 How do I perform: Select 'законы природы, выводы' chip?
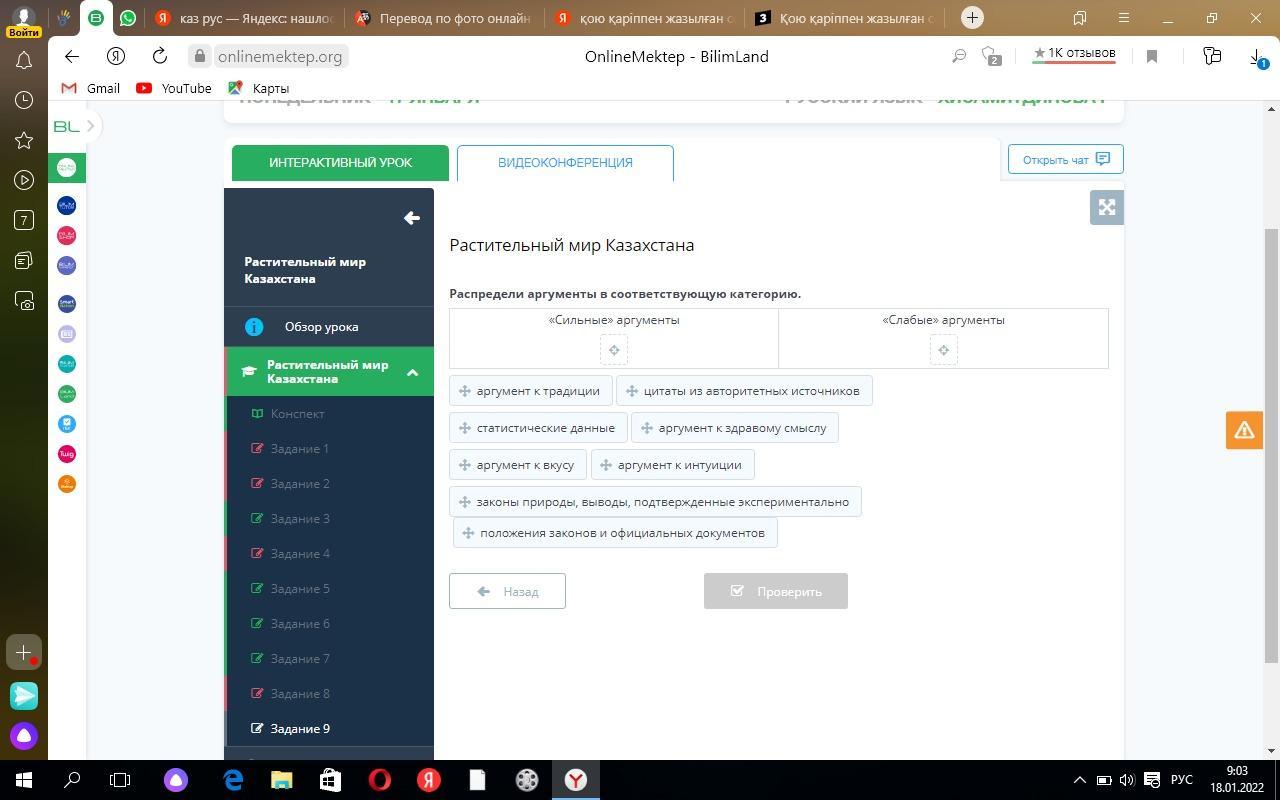(x=655, y=502)
